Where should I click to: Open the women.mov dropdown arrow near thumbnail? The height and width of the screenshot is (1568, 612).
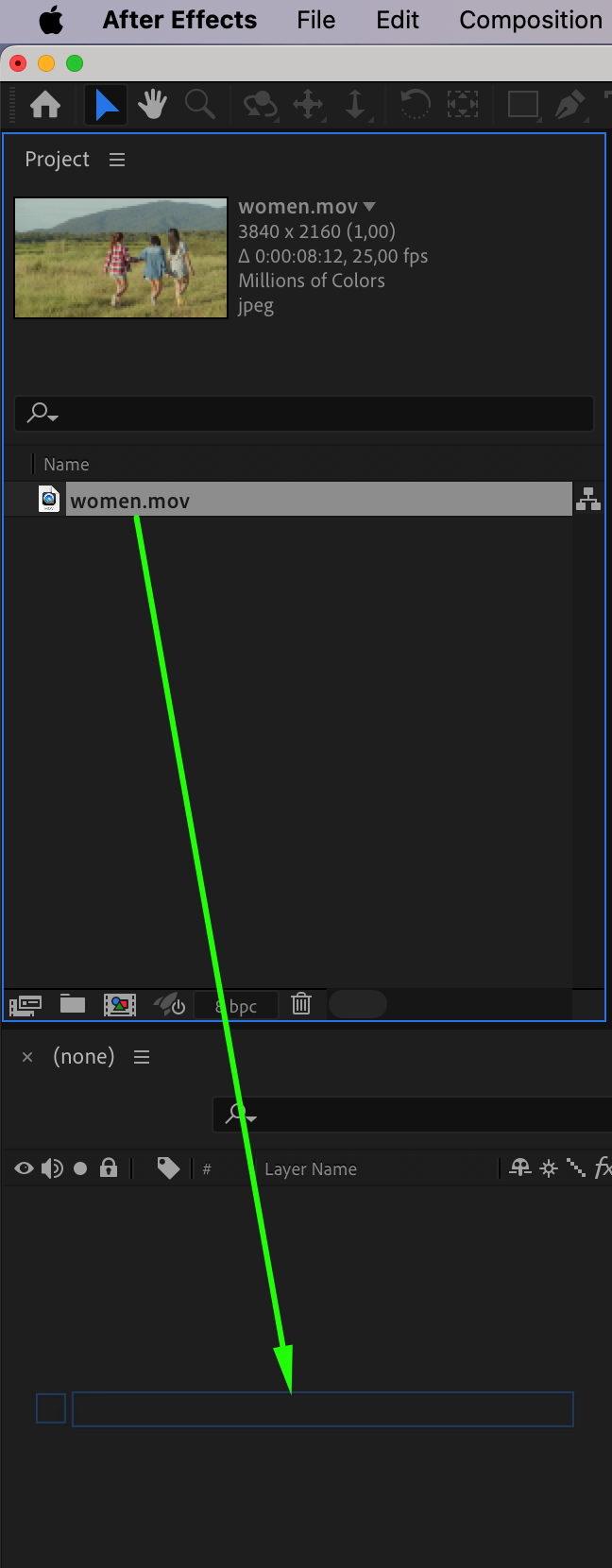pyautogui.click(x=369, y=206)
